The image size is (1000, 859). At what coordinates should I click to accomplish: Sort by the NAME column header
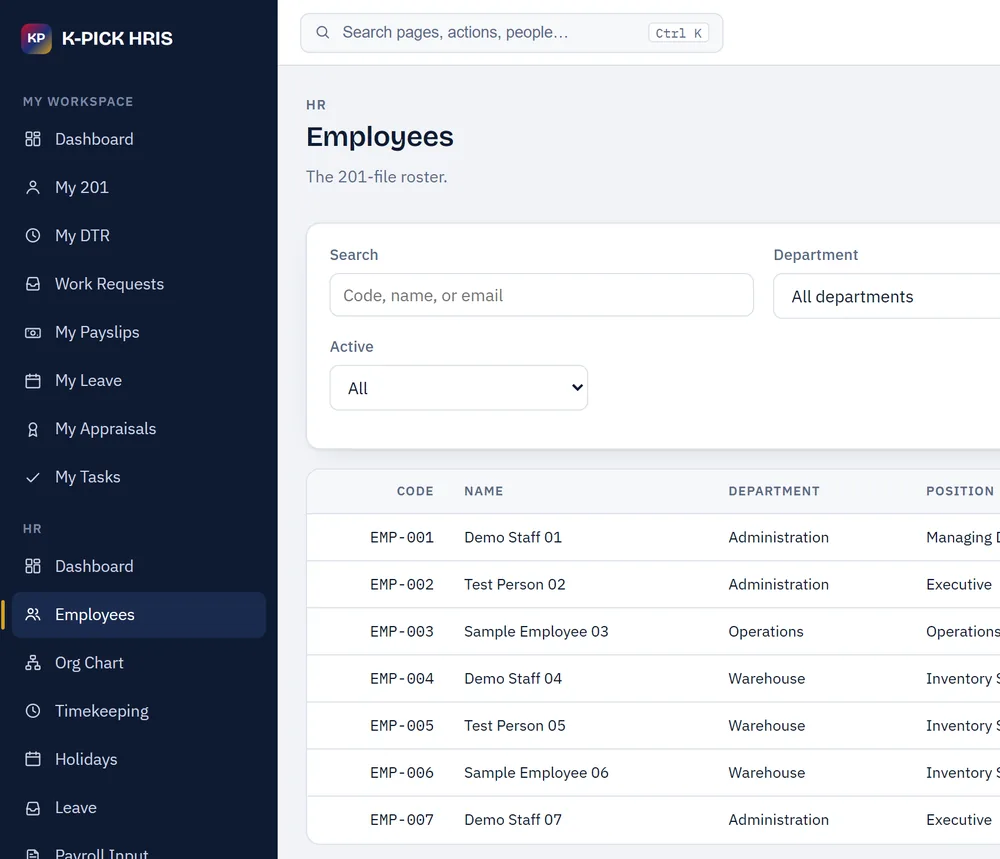click(483, 491)
